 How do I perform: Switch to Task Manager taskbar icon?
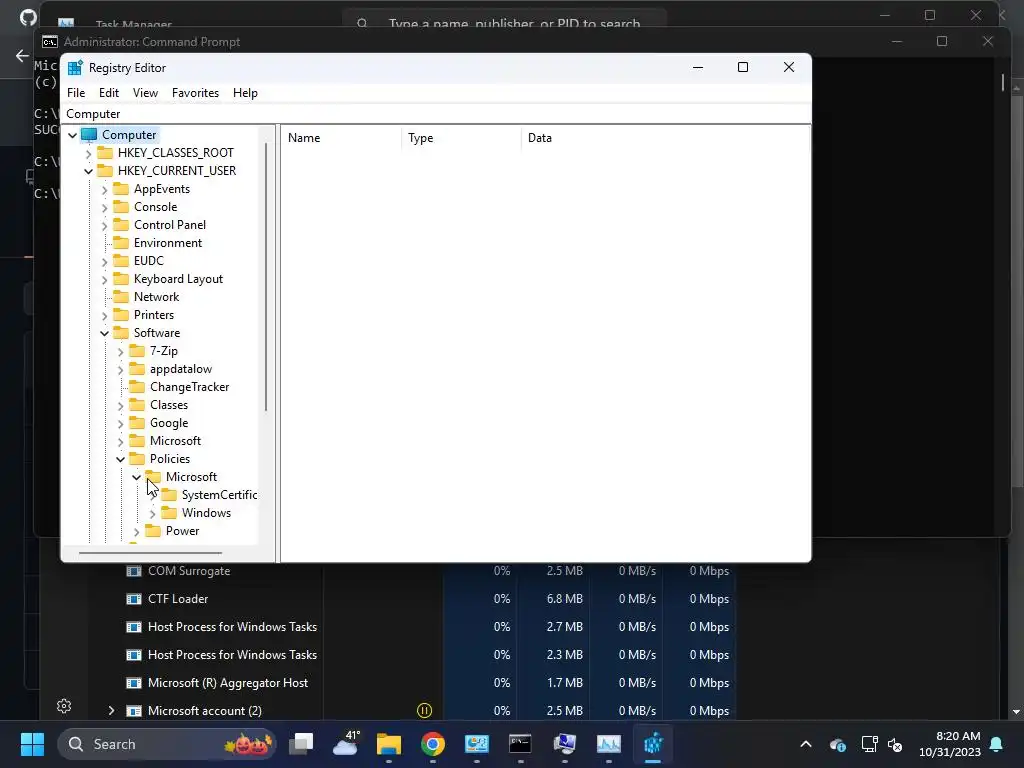[609, 744]
